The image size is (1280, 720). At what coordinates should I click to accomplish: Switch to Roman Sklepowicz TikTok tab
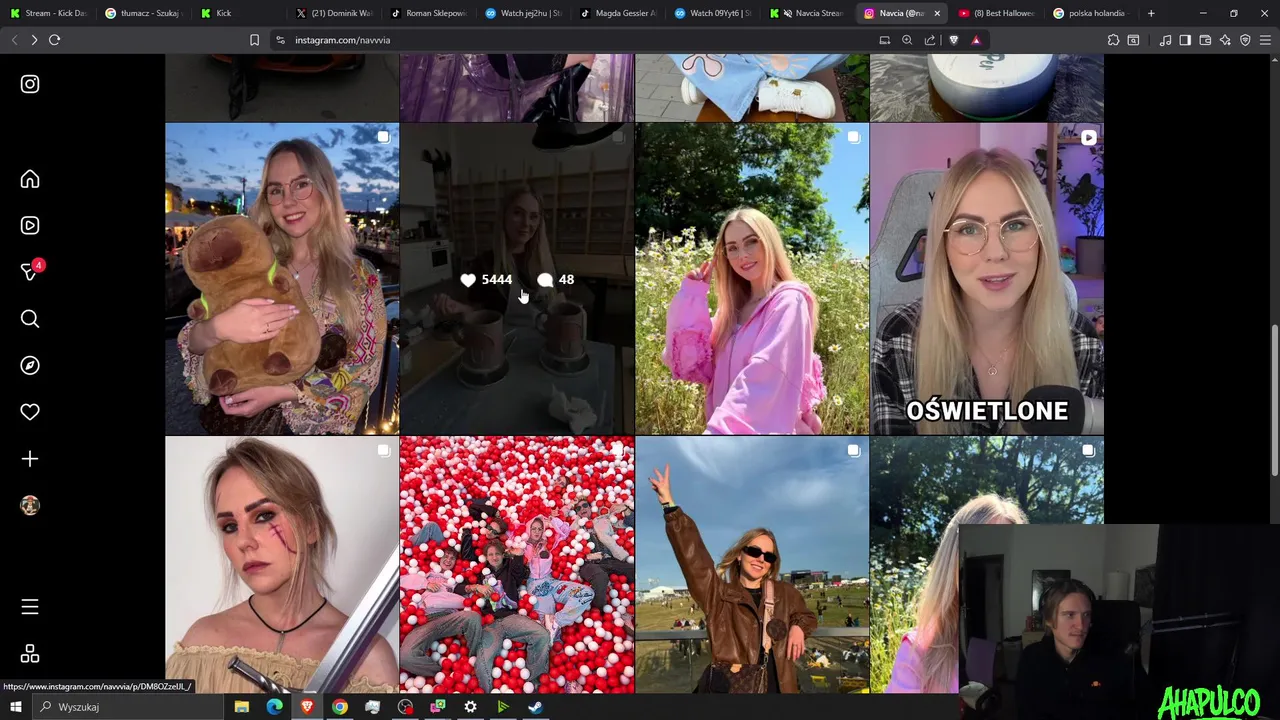click(427, 13)
